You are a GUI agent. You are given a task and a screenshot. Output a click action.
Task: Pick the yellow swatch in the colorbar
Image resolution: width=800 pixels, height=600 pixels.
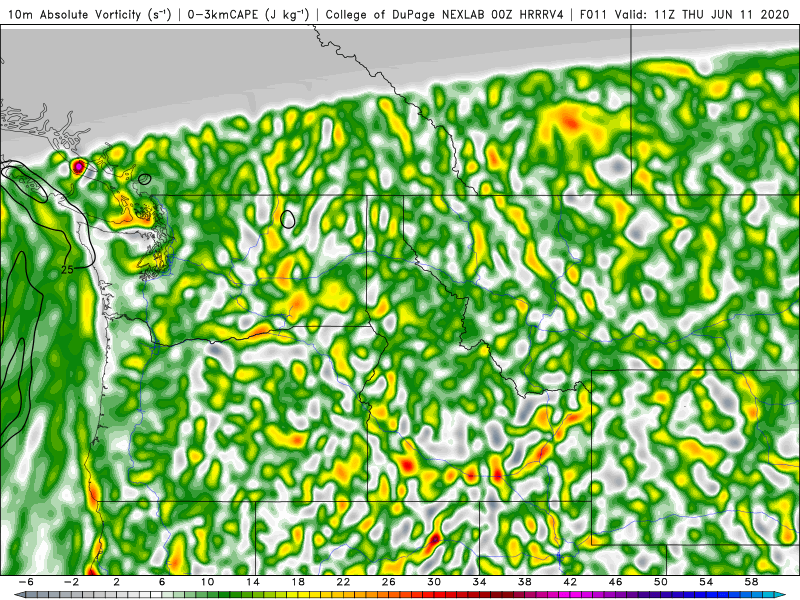point(304,594)
